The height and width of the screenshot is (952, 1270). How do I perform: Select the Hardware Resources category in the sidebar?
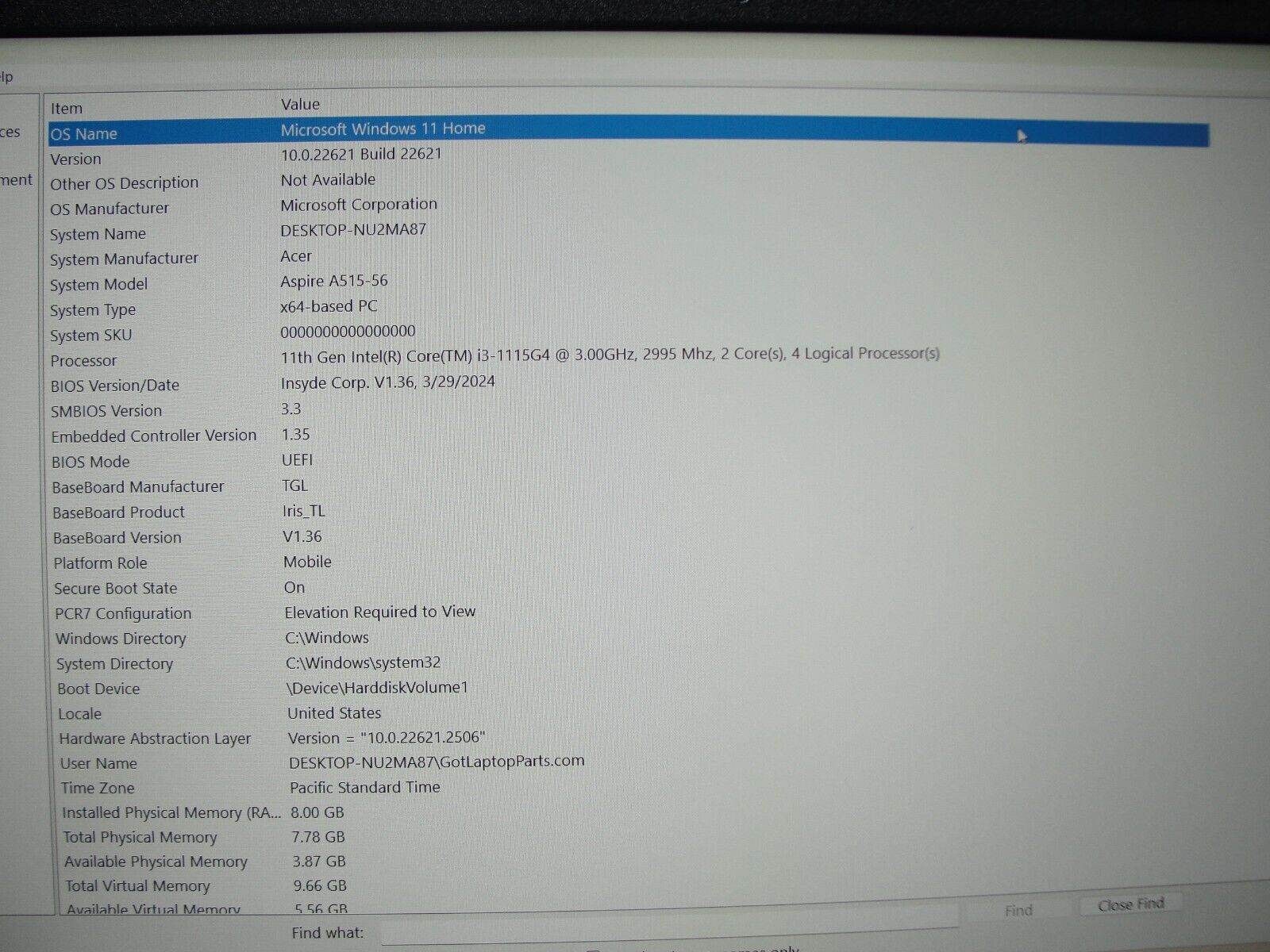tap(11, 132)
